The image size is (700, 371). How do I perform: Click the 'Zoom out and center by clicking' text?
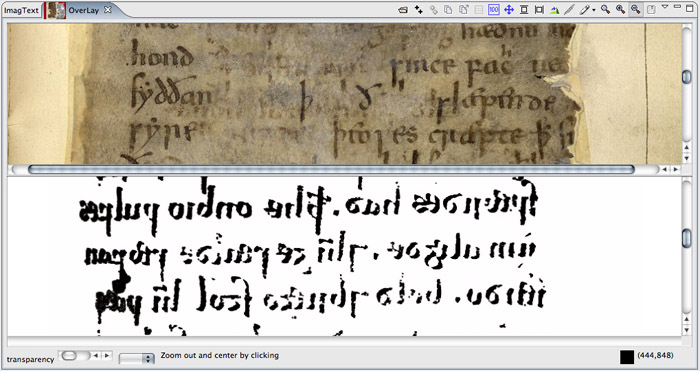[220, 355]
